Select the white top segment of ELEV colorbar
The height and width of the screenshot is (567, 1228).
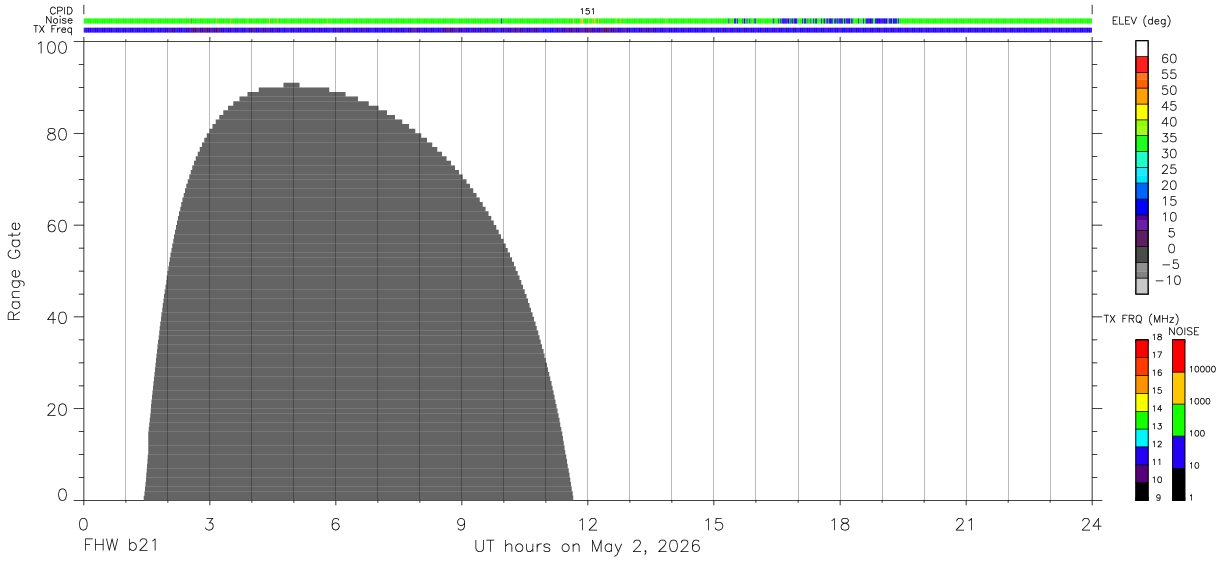pyautogui.click(x=1142, y=50)
